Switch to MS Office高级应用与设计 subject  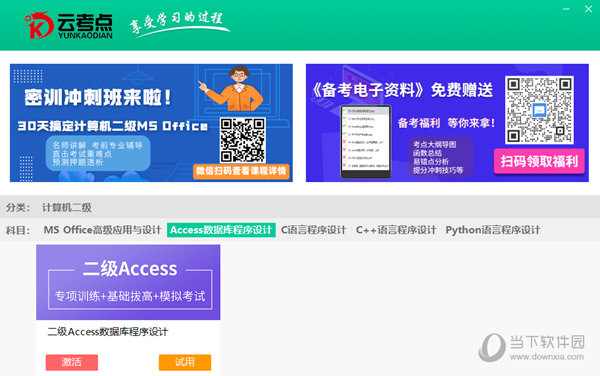click(x=102, y=230)
